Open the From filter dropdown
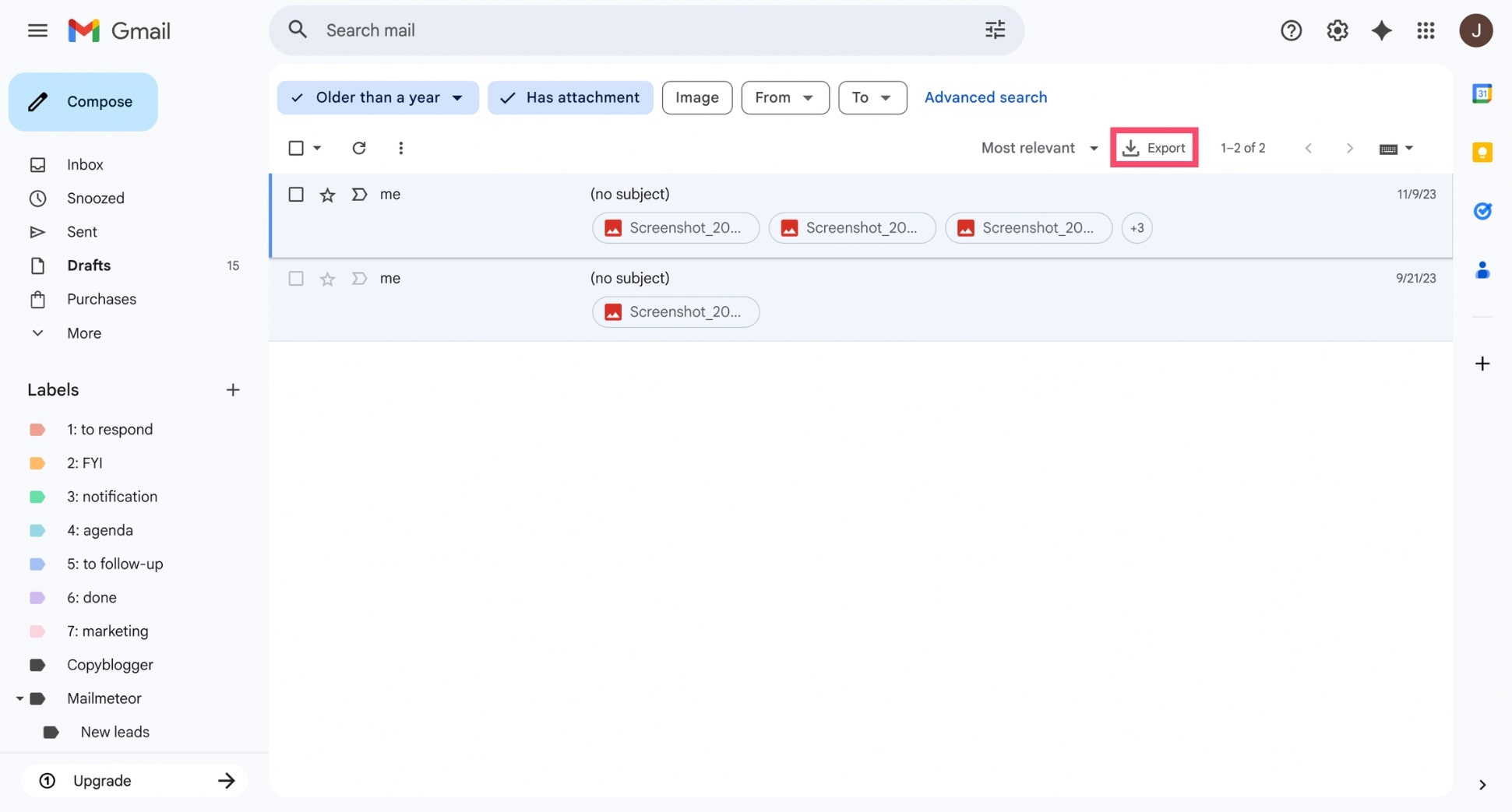The width and height of the screenshot is (1512, 812). (784, 97)
